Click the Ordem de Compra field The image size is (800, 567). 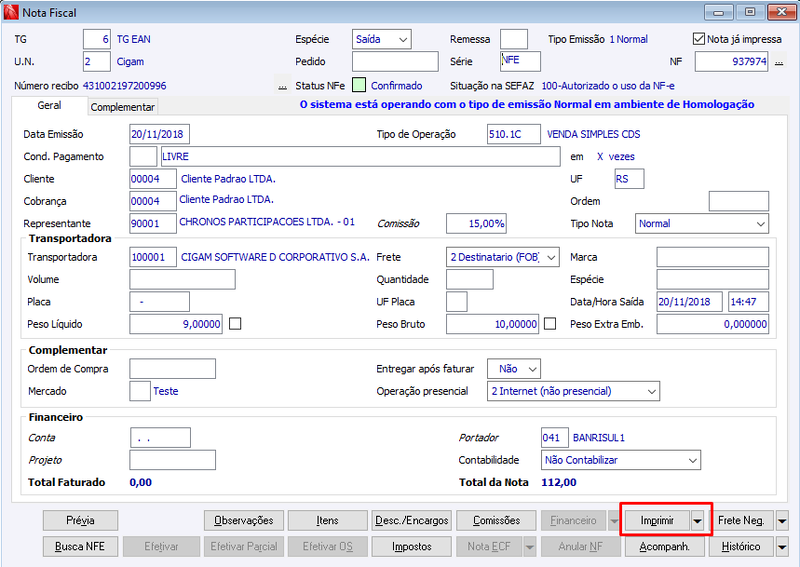172,369
